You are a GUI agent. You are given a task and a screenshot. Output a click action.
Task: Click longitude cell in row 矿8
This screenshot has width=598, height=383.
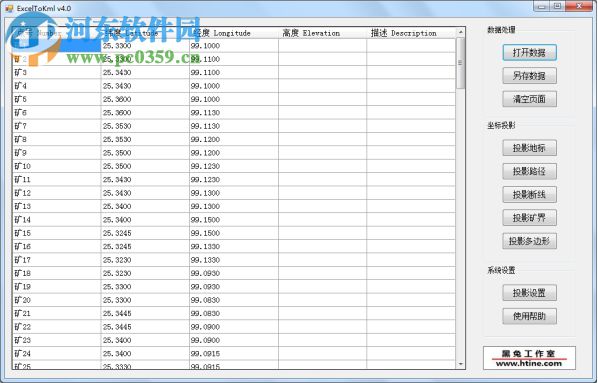pyautogui.click(x=234, y=139)
